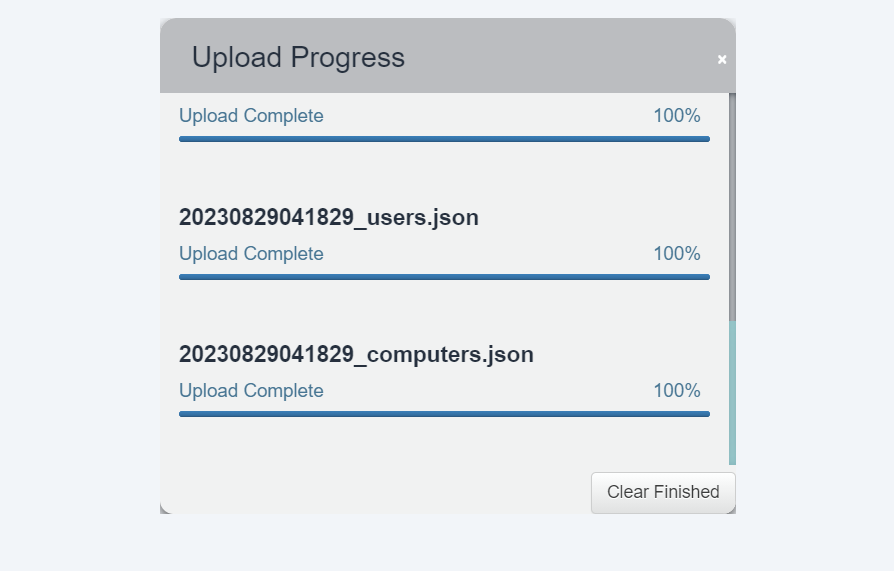Click the 100% label for users.json

pos(677,254)
